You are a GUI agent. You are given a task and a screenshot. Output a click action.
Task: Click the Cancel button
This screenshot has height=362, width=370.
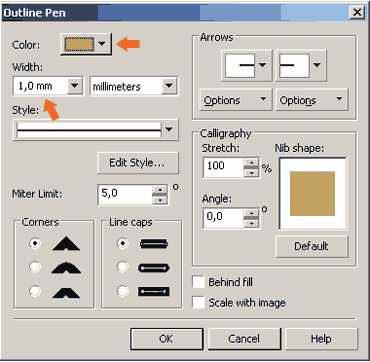244,339
